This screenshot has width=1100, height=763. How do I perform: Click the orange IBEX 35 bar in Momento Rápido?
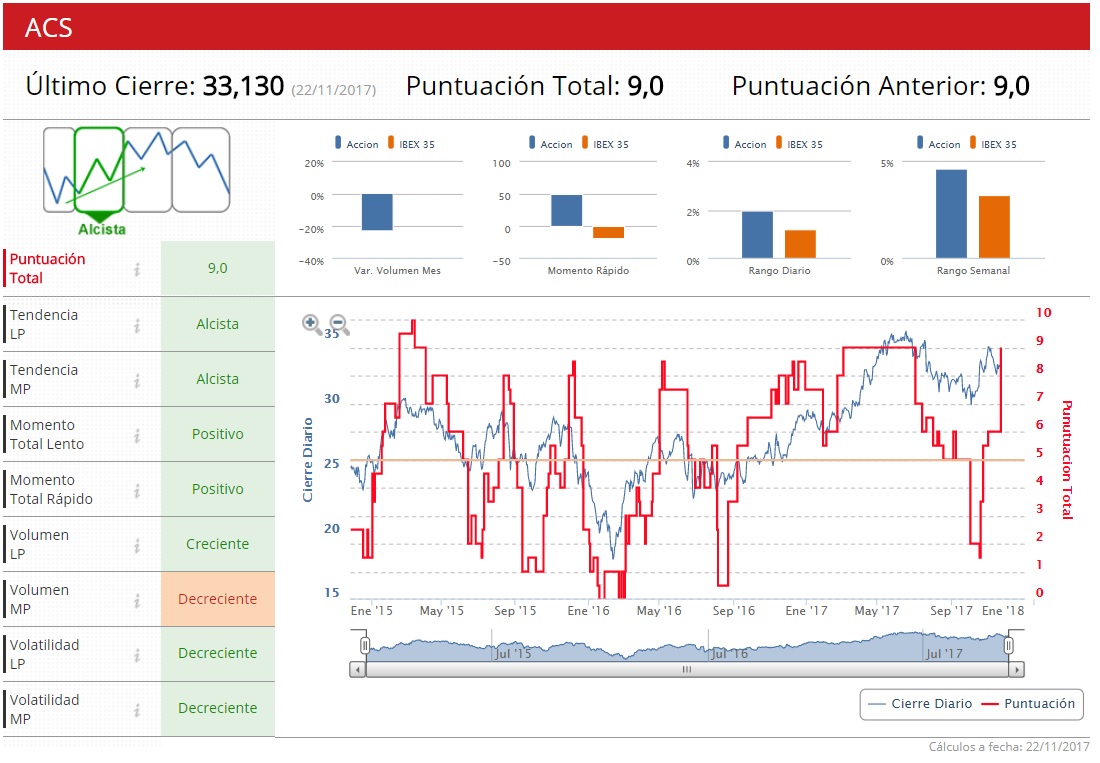point(608,232)
